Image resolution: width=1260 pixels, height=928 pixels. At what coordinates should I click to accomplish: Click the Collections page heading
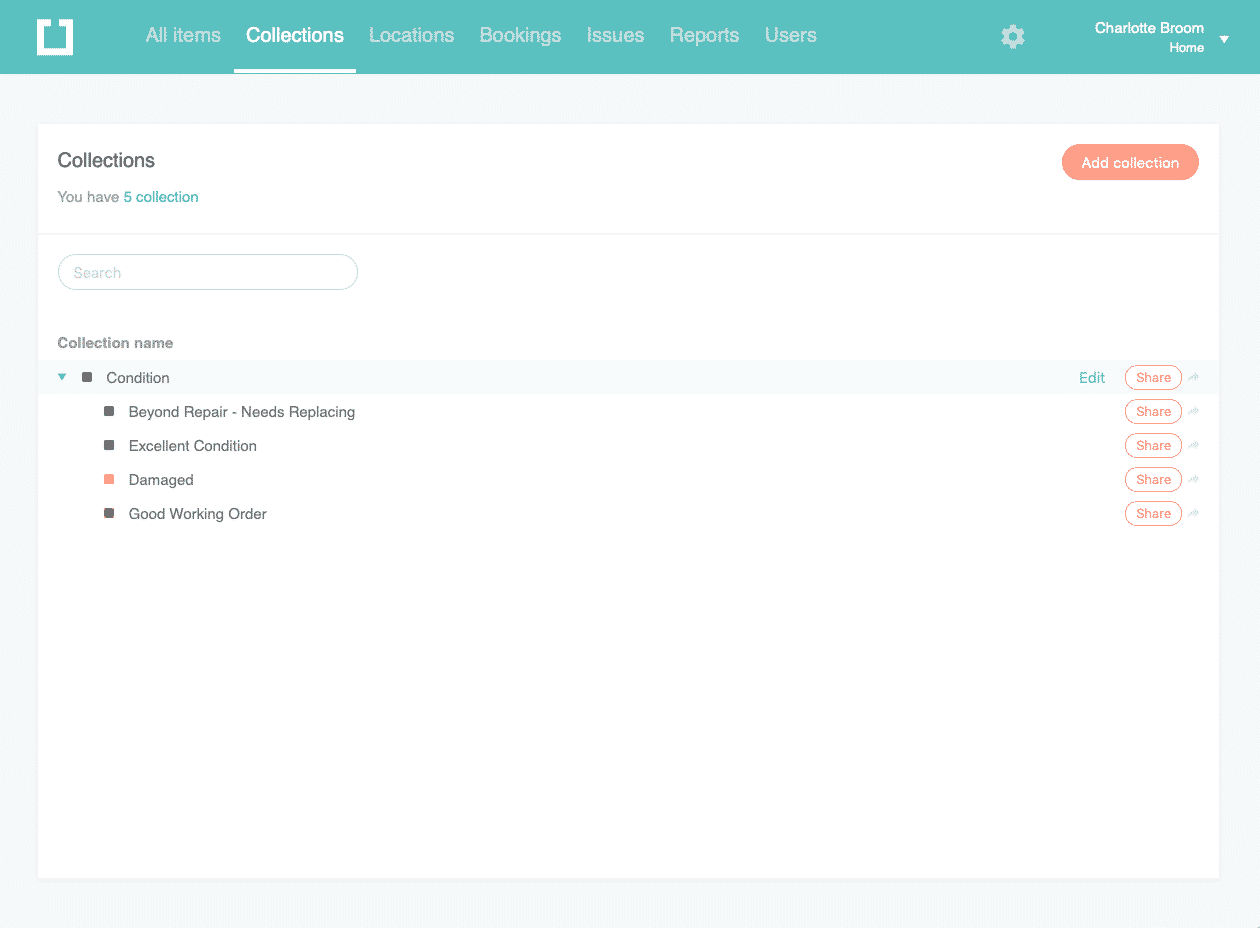point(106,160)
